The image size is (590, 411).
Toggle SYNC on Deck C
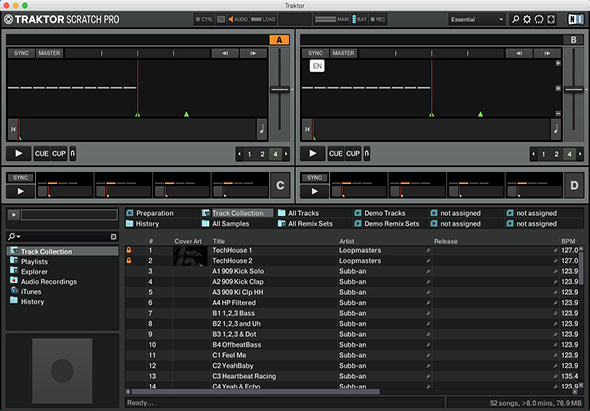click(x=21, y=178)
